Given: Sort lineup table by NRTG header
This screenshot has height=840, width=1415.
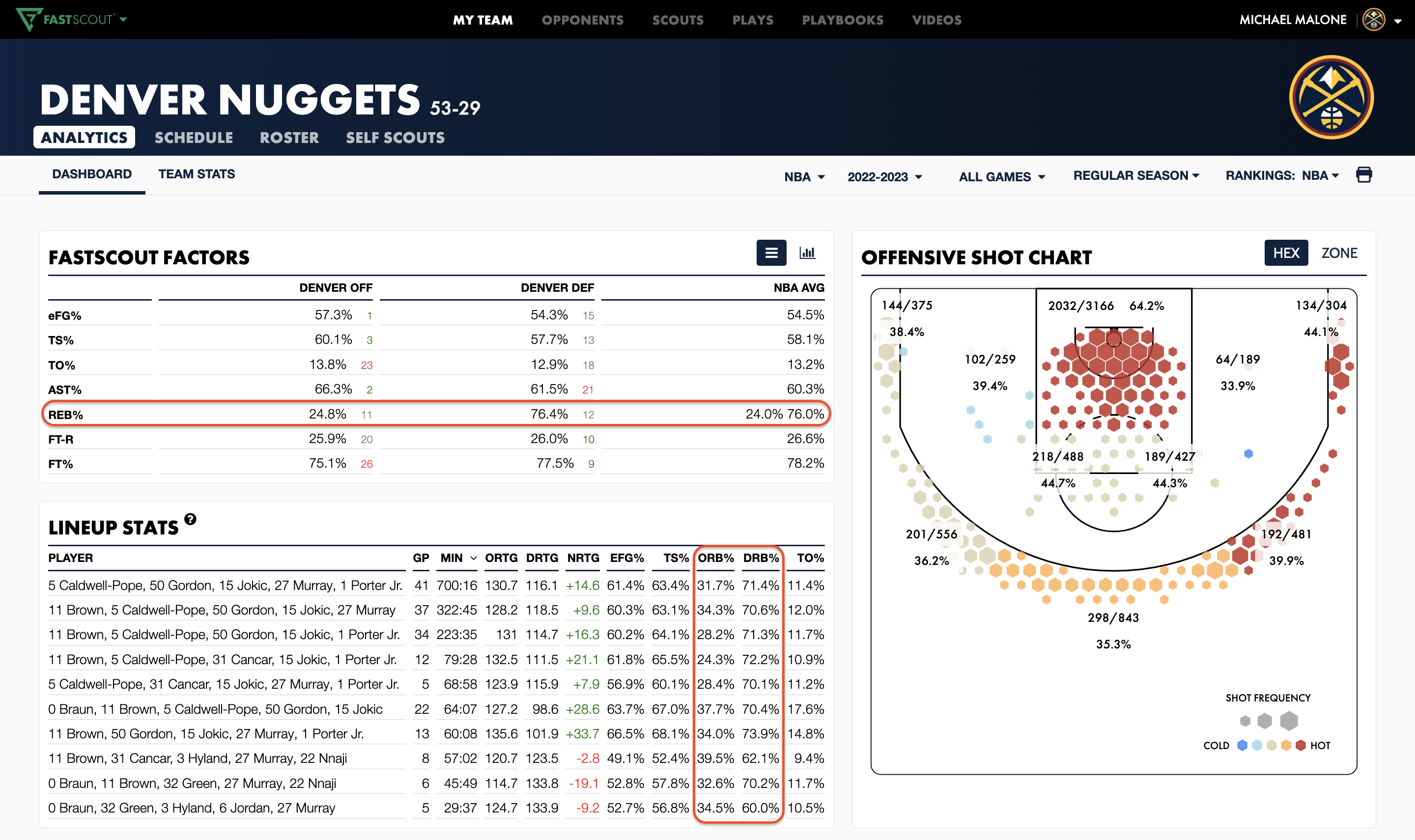Looking at the screenshot, I should (583, 558).
